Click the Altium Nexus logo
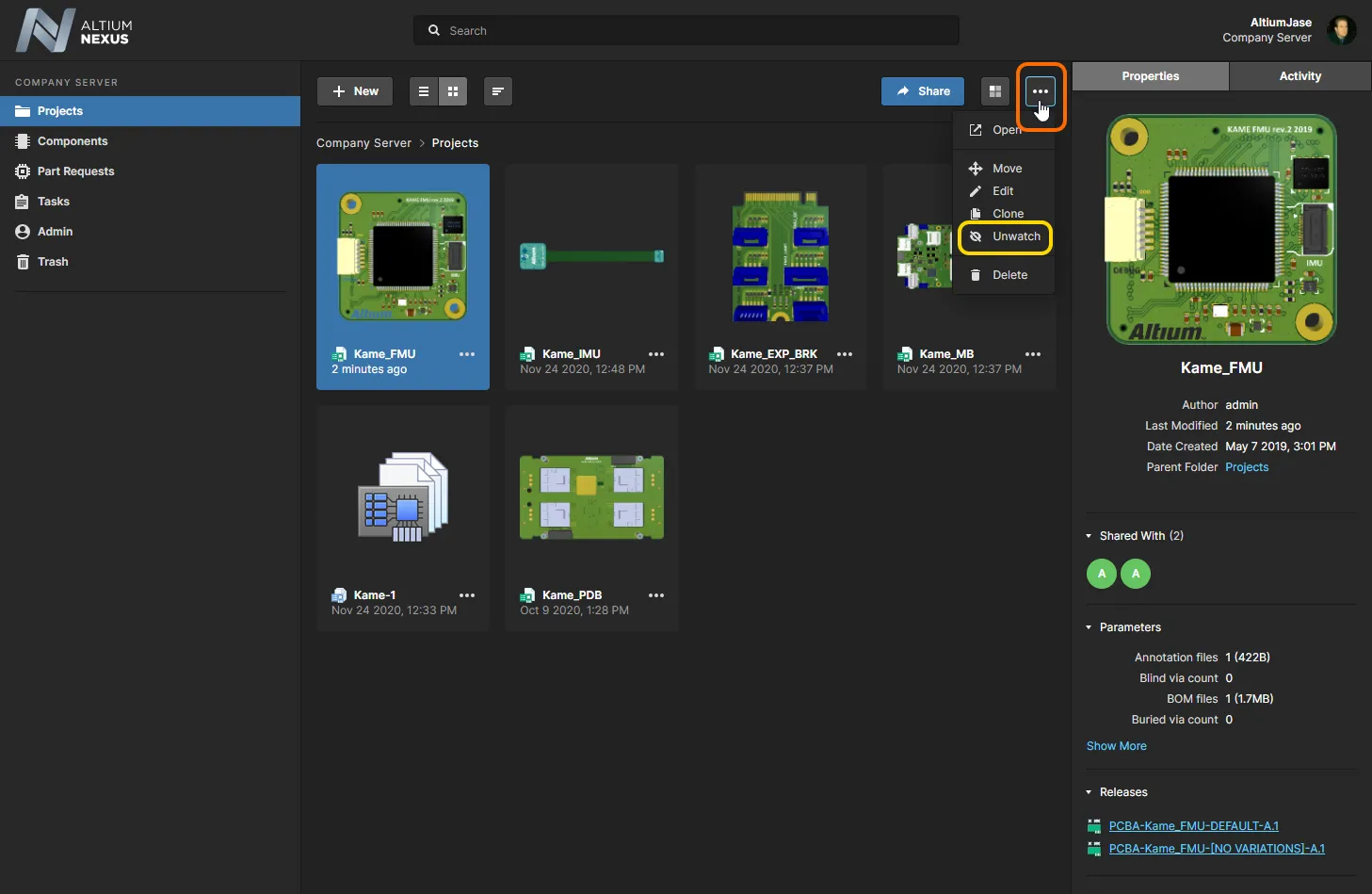The image size is (1372, 894). pyautogui.click(x=73, y=30)
